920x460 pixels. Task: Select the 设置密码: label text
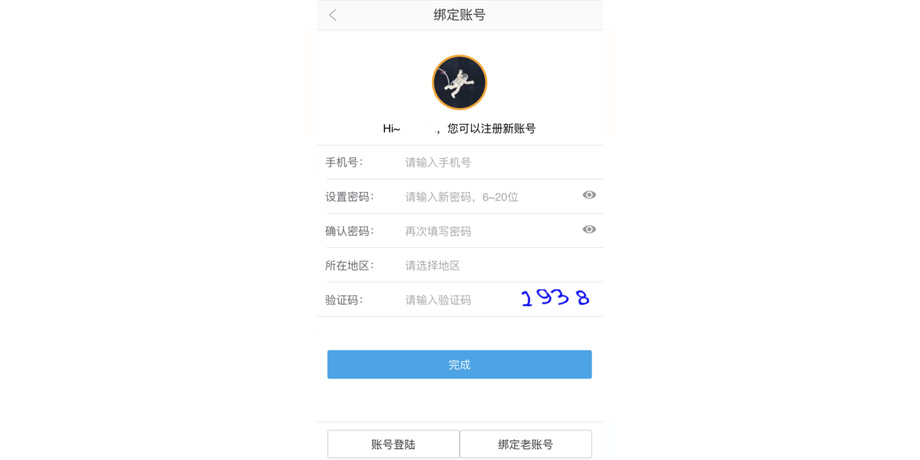tap(350, 197)
